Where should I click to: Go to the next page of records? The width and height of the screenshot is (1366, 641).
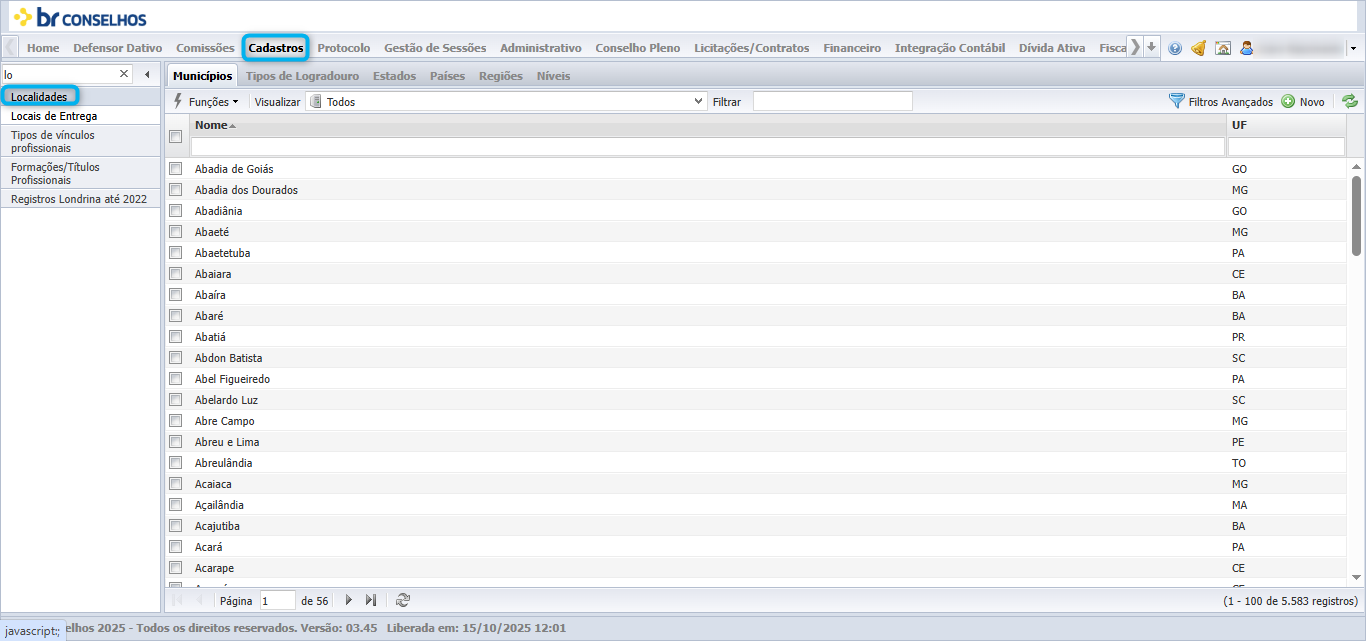(x=349, y=600)
